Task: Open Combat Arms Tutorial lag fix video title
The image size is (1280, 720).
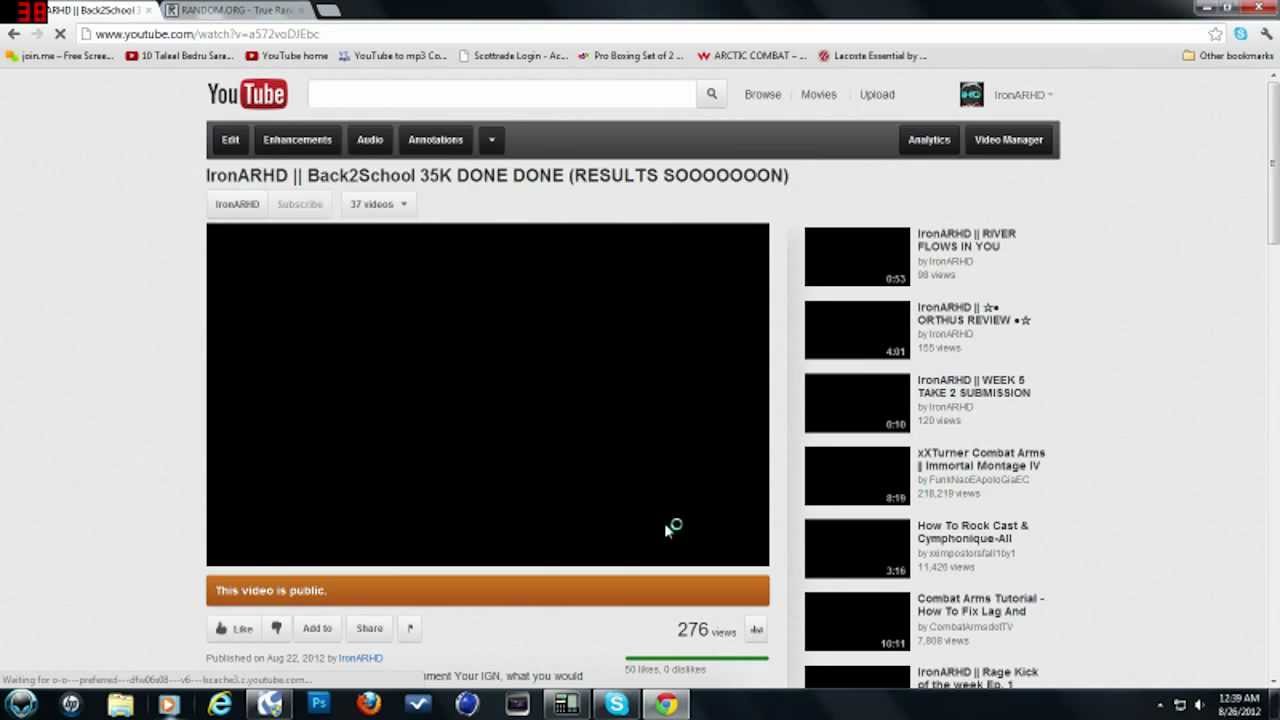Action: click(981, 605)
